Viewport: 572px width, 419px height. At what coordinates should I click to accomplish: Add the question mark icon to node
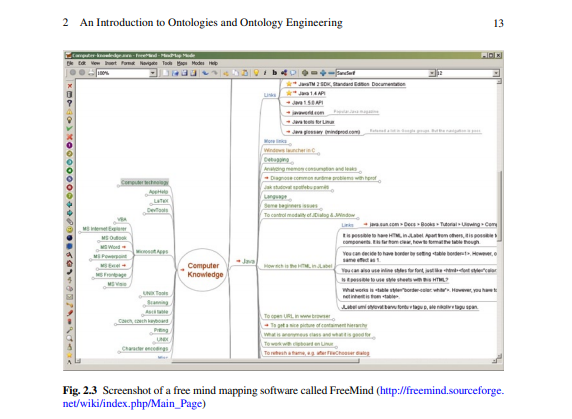tap(69, 103)
